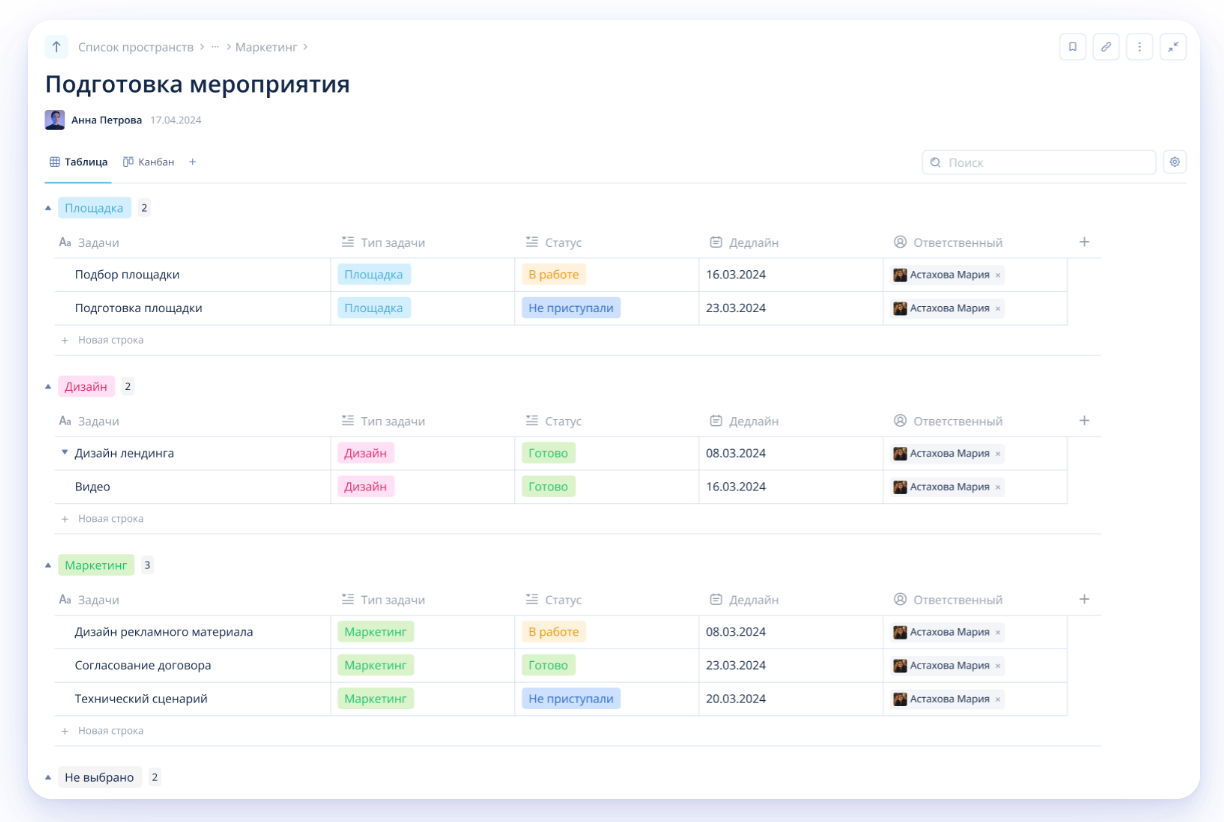Select the Согласование договора task cell
This screenshot has width=1224, height=822.
(x=193, y=665)
